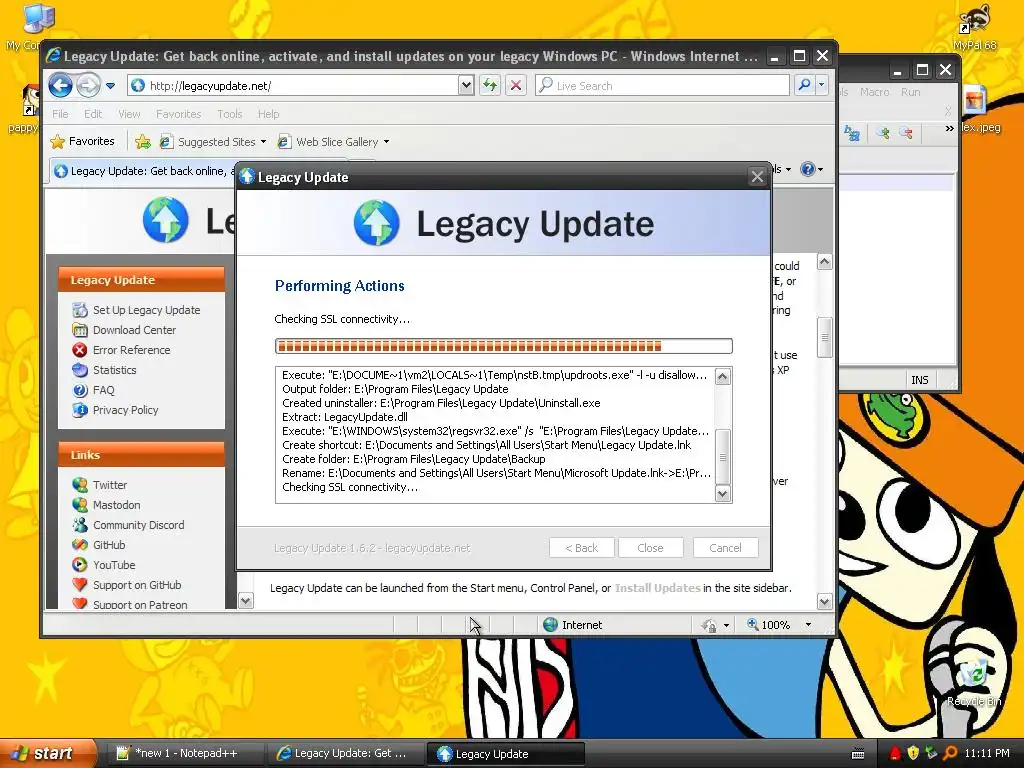The image size is (1024, 768).
Task: Click the log list scrollbar thumb
Action: coord(722,456)
